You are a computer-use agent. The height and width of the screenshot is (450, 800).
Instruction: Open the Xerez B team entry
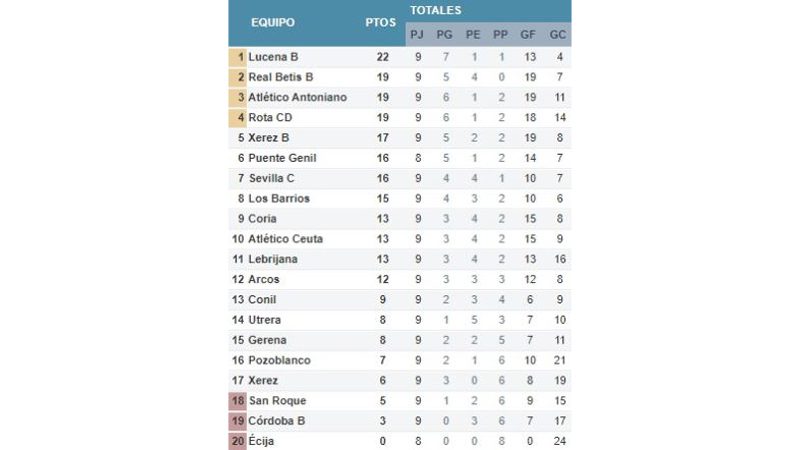pos(268,138)
